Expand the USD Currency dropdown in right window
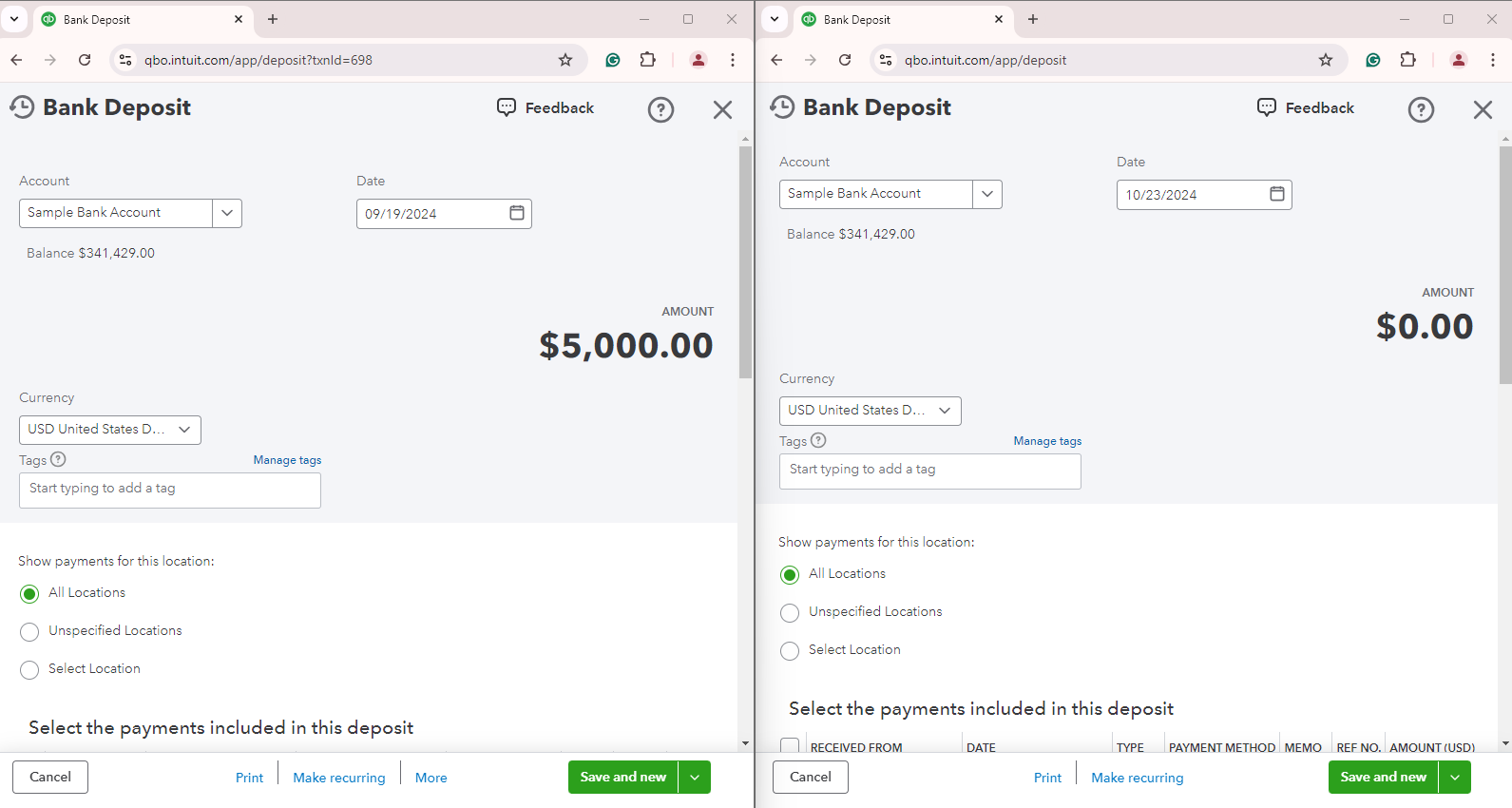 point(945,411)
